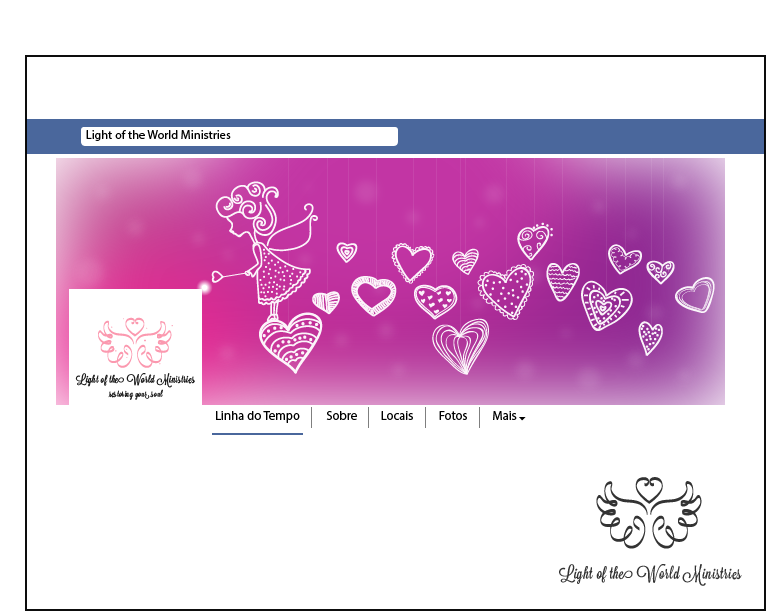
Task: Open the pink hearts cover photo
Action: pyautogui.click(x=390, y=281)
